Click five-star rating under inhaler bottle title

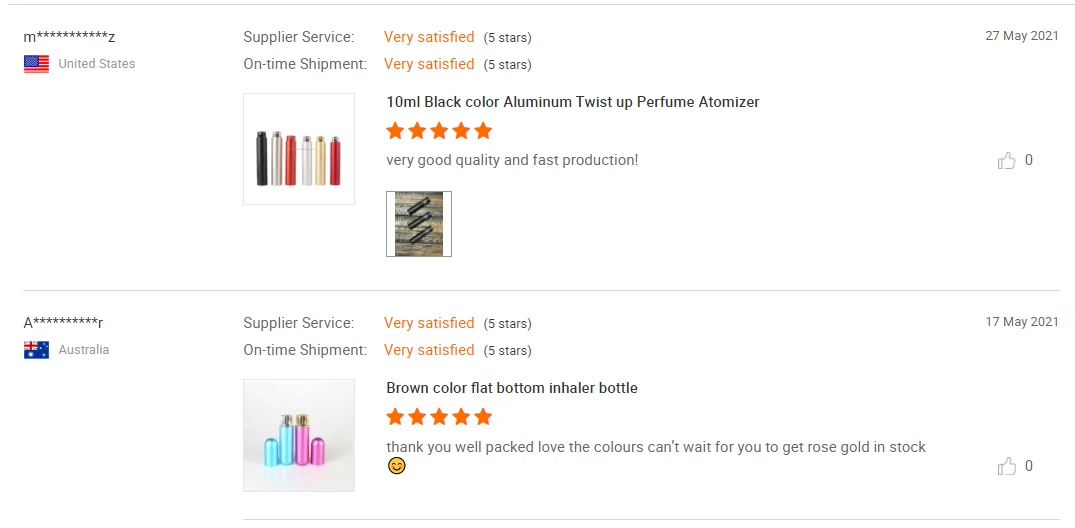(439, 417)
